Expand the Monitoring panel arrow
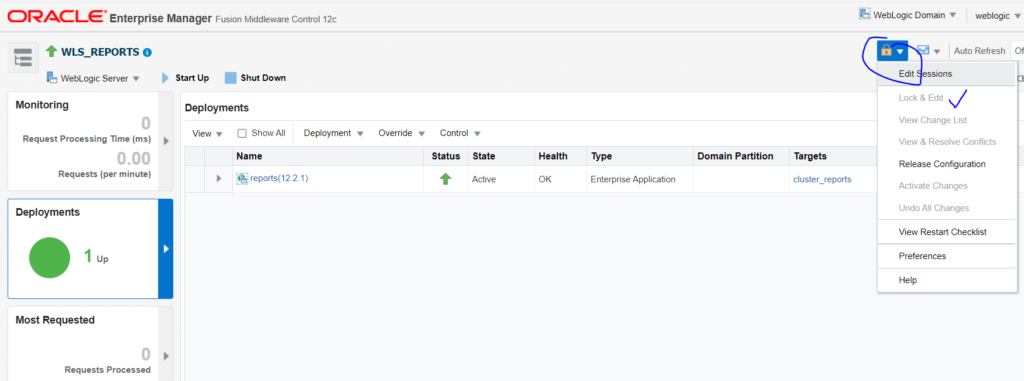 point(166,141)
